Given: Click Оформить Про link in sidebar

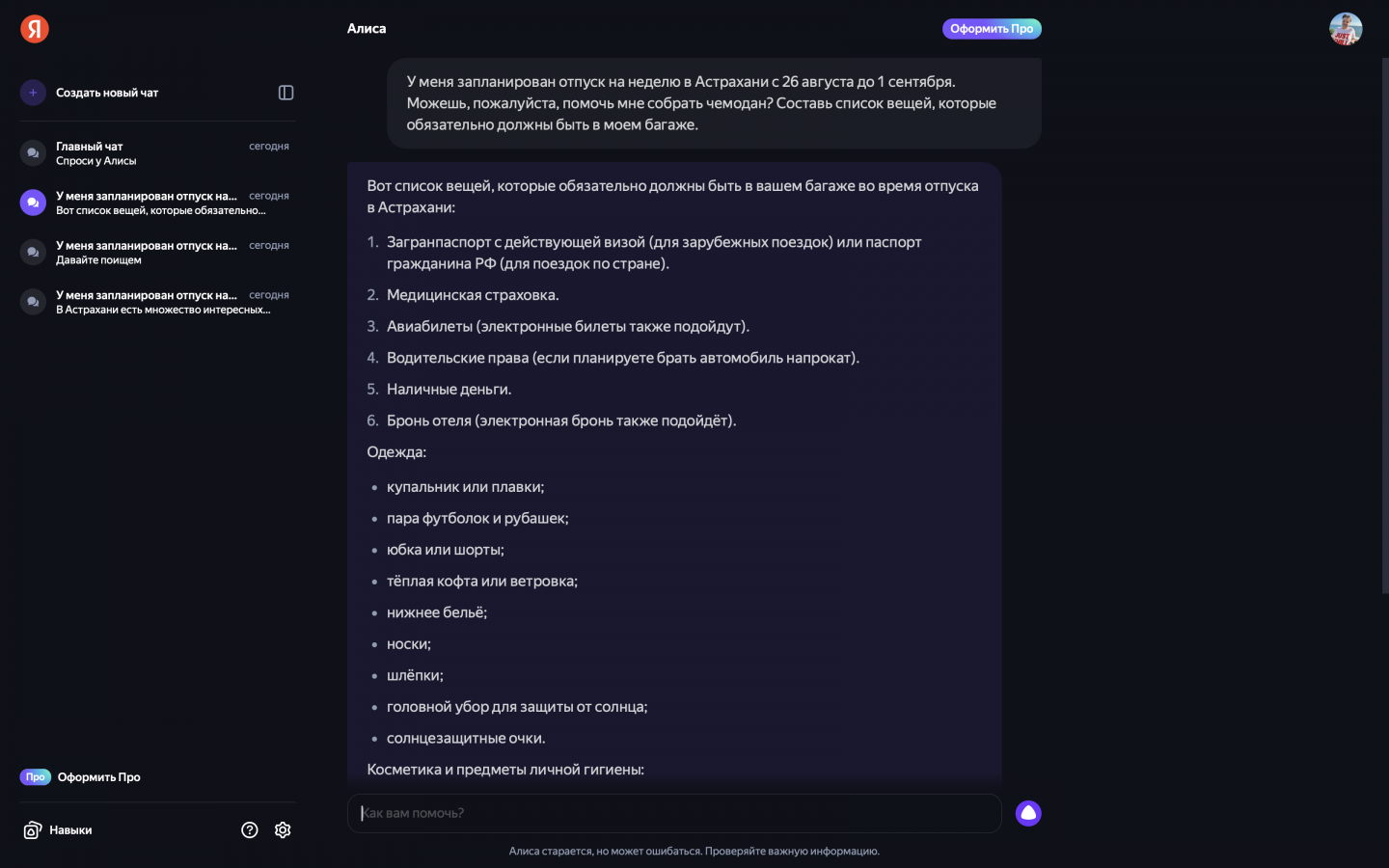Looking at the screenshot, I should (99, 777).
